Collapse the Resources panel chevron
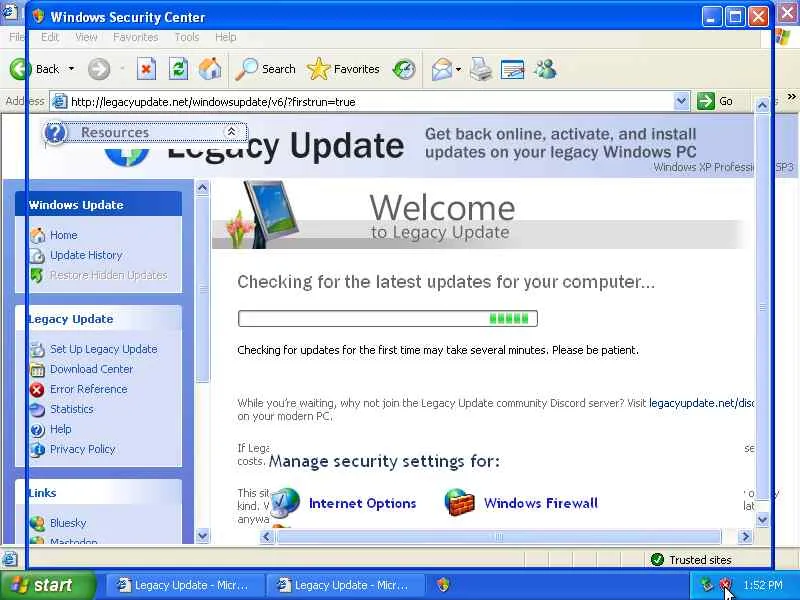This screenshot has height=600, width=800. (x=231, y=132)
